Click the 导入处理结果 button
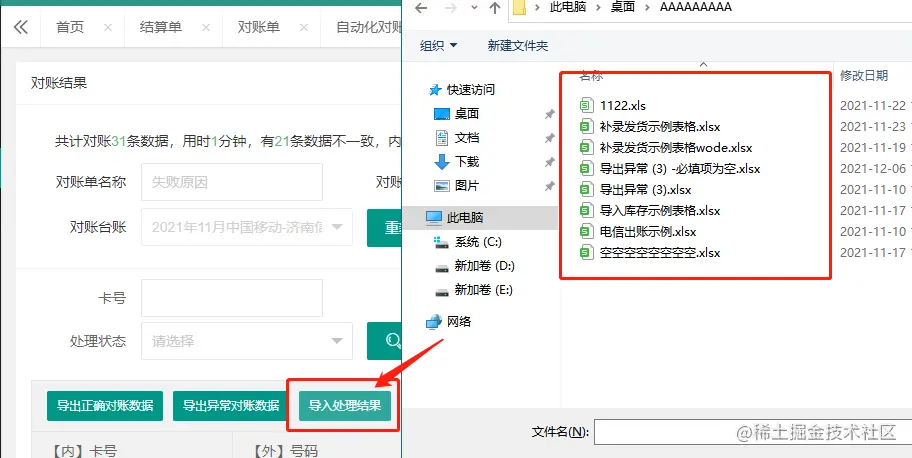Screen dimensions: 912x458 (x=345, y=406)
